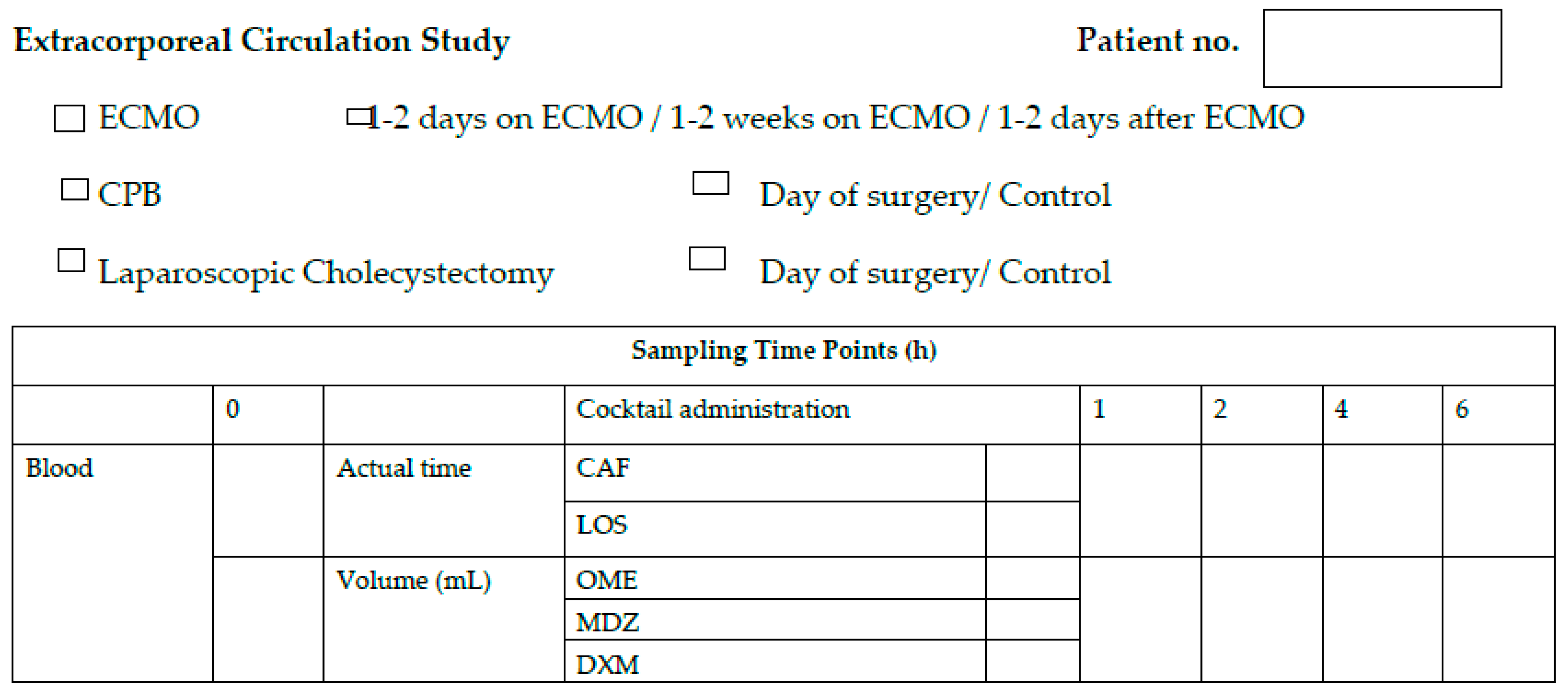This screenshot has height=692, width=1568.
Task: Check the Day of surgery box in CPB row
Action: (x=710, y=183)
